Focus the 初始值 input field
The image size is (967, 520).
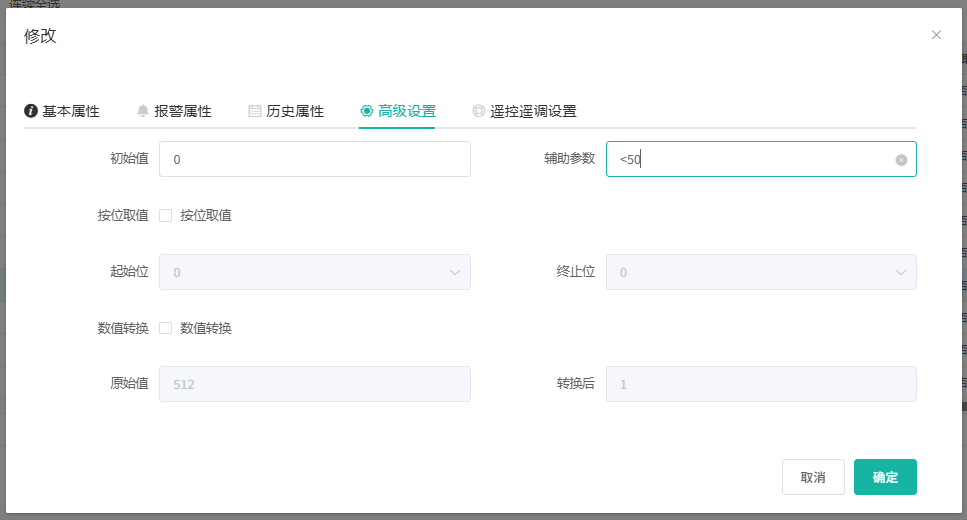pyautogui.click(x=314, y=159)
